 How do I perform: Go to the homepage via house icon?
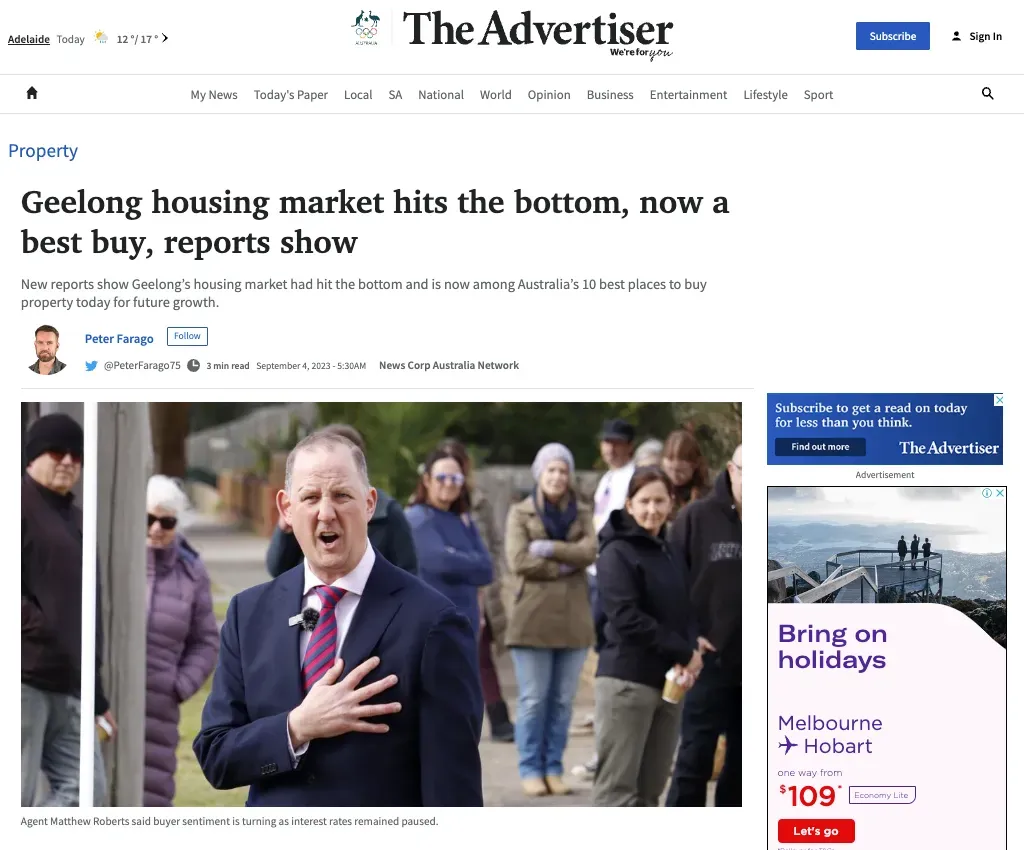click(32, 93)
